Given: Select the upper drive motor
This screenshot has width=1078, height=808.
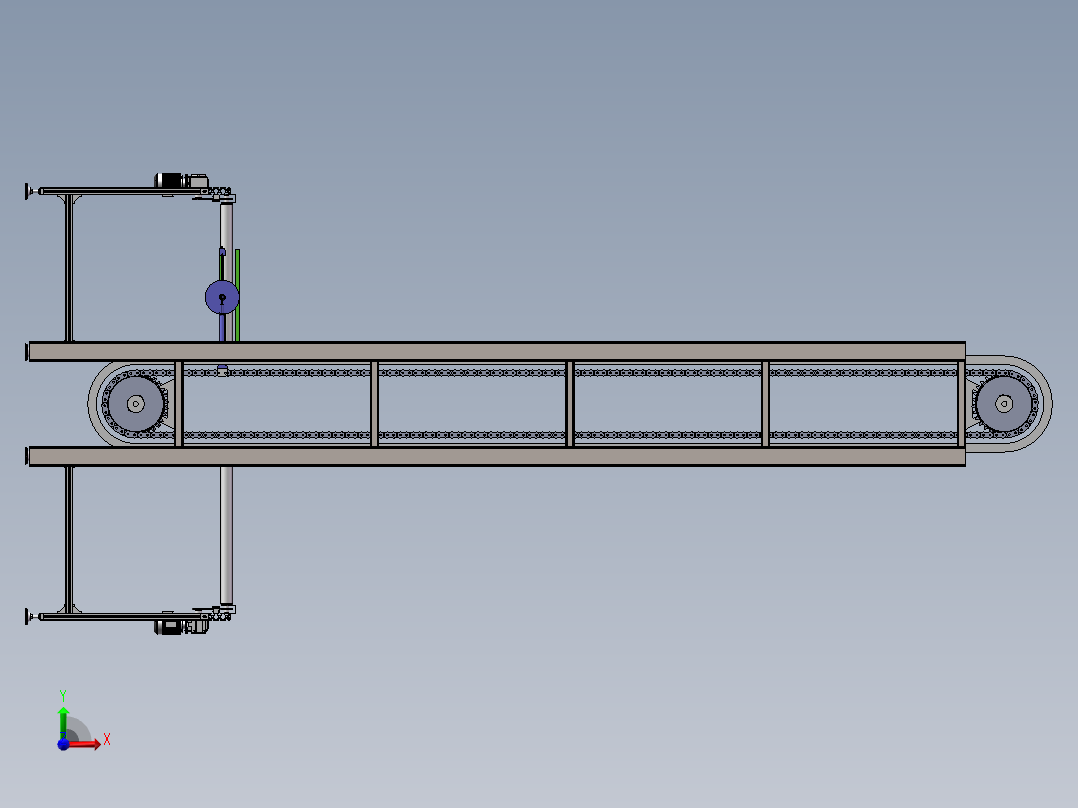Looking at the screenshot, I should click(x=181, y=181).
